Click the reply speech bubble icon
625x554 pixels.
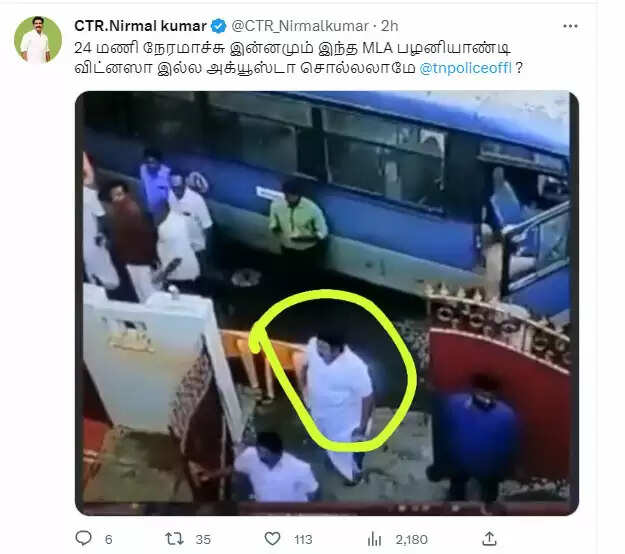click(84, 538)
